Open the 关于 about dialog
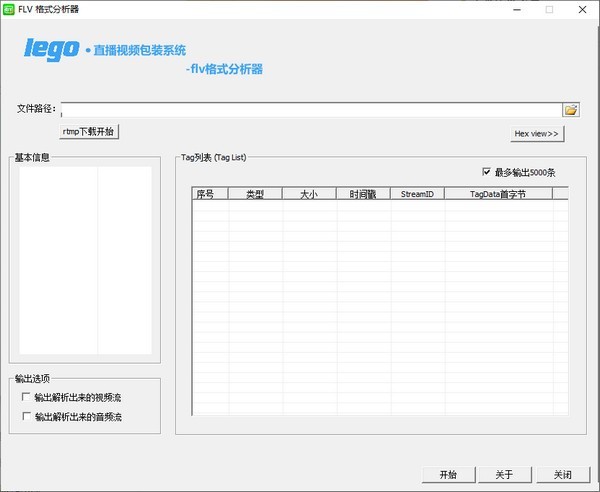Image resolution: width=600 pixels, height=492 pixels. pos(505,475)
